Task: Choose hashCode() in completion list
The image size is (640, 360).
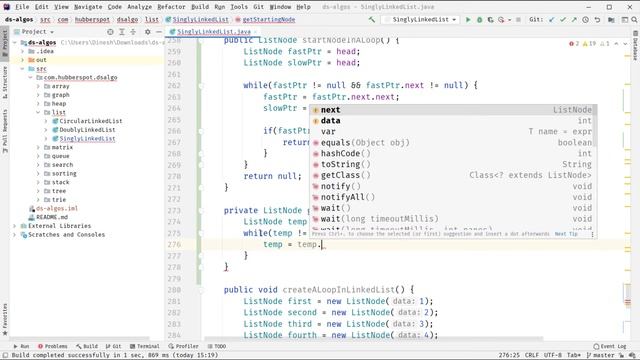Action: [452, 153]
